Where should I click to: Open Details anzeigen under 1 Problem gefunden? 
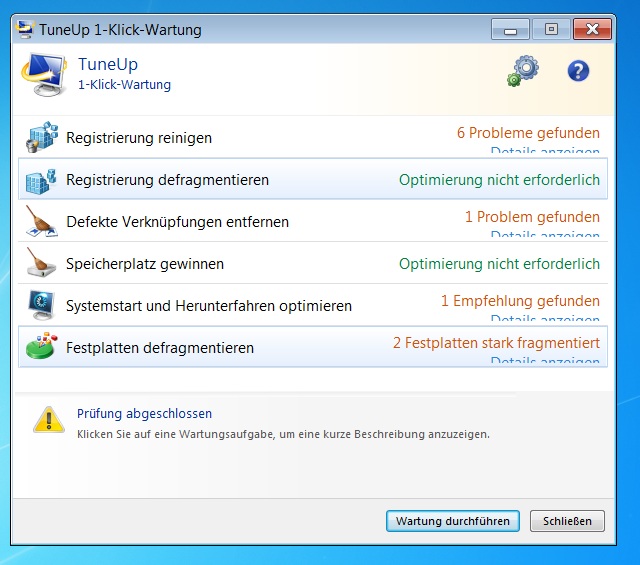[545, 235]
